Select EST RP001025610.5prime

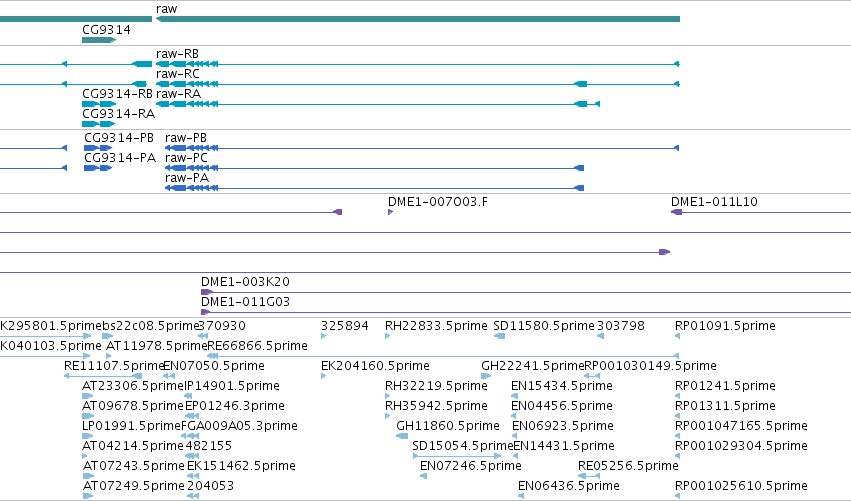click(x=741, y=486)
